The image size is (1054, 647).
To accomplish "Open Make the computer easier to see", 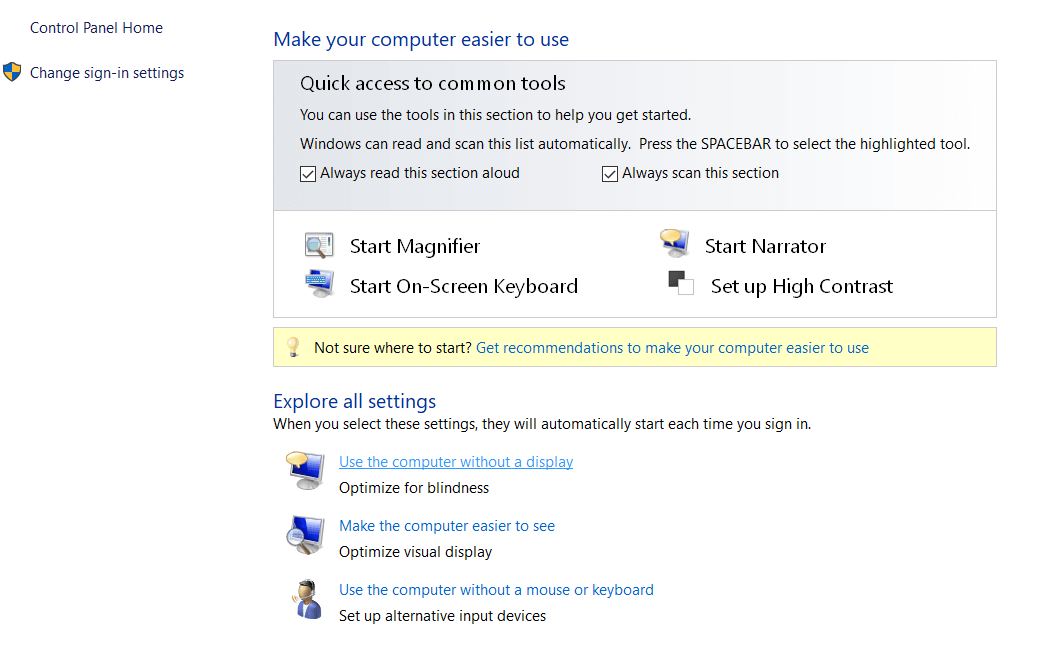I will 447,526.
